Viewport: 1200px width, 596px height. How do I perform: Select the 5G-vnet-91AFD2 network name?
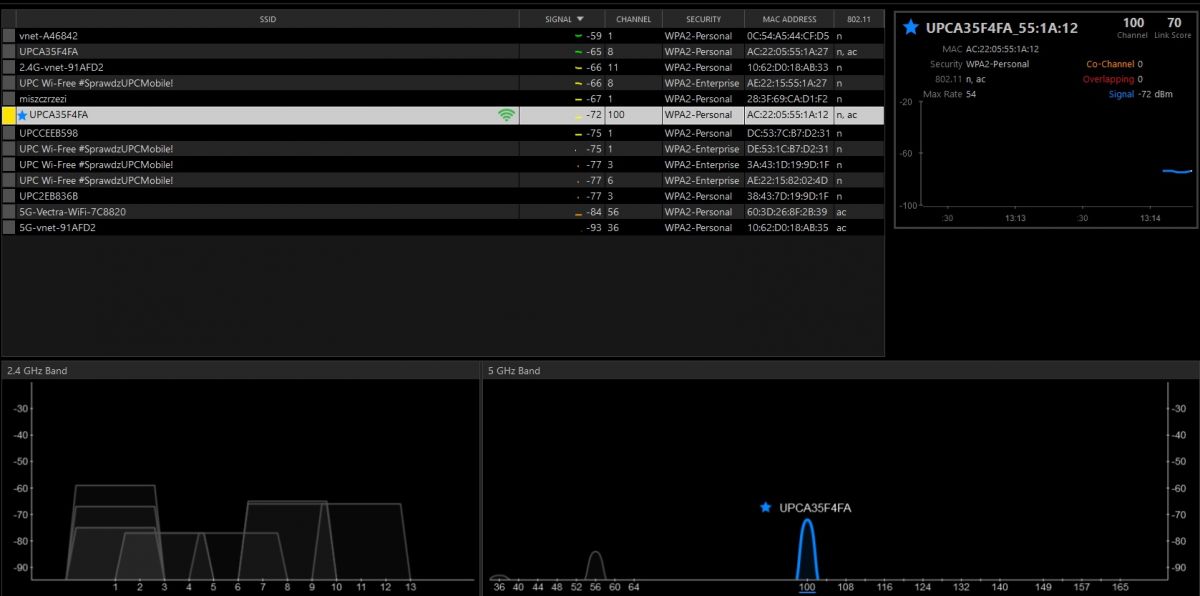tap(57, 228)
